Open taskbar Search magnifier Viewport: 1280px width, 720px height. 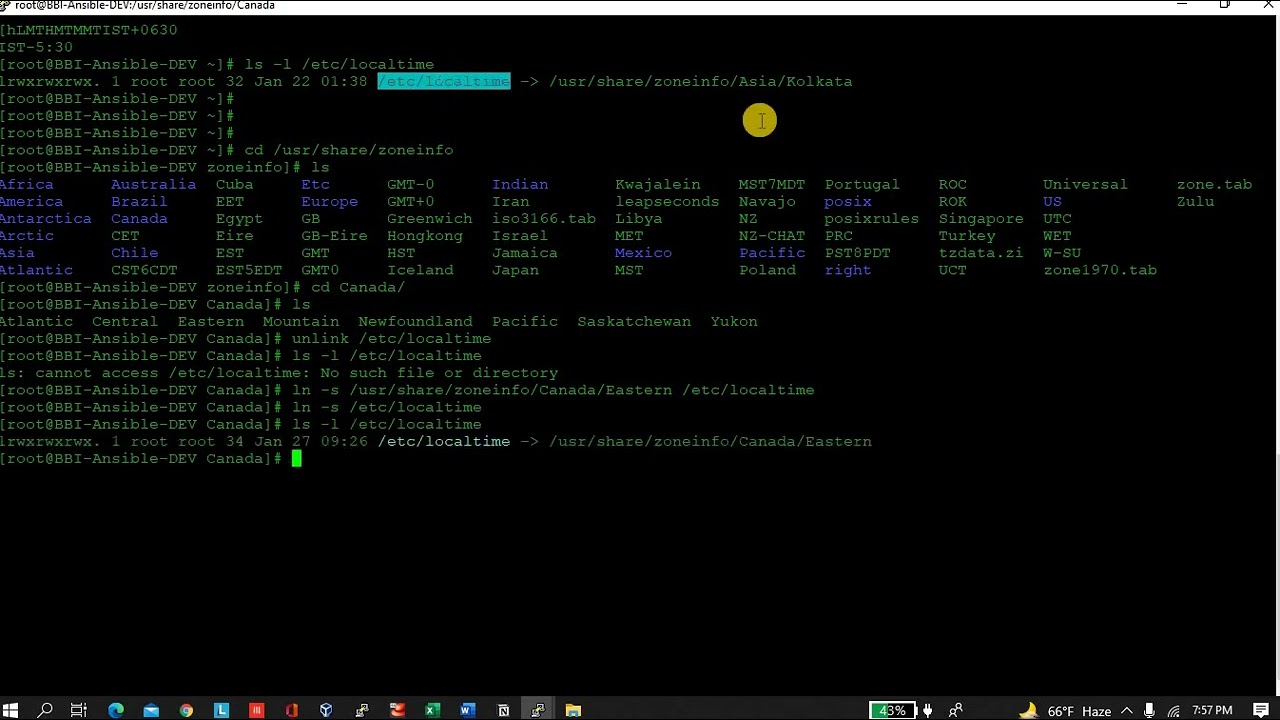tap(45, 710)
